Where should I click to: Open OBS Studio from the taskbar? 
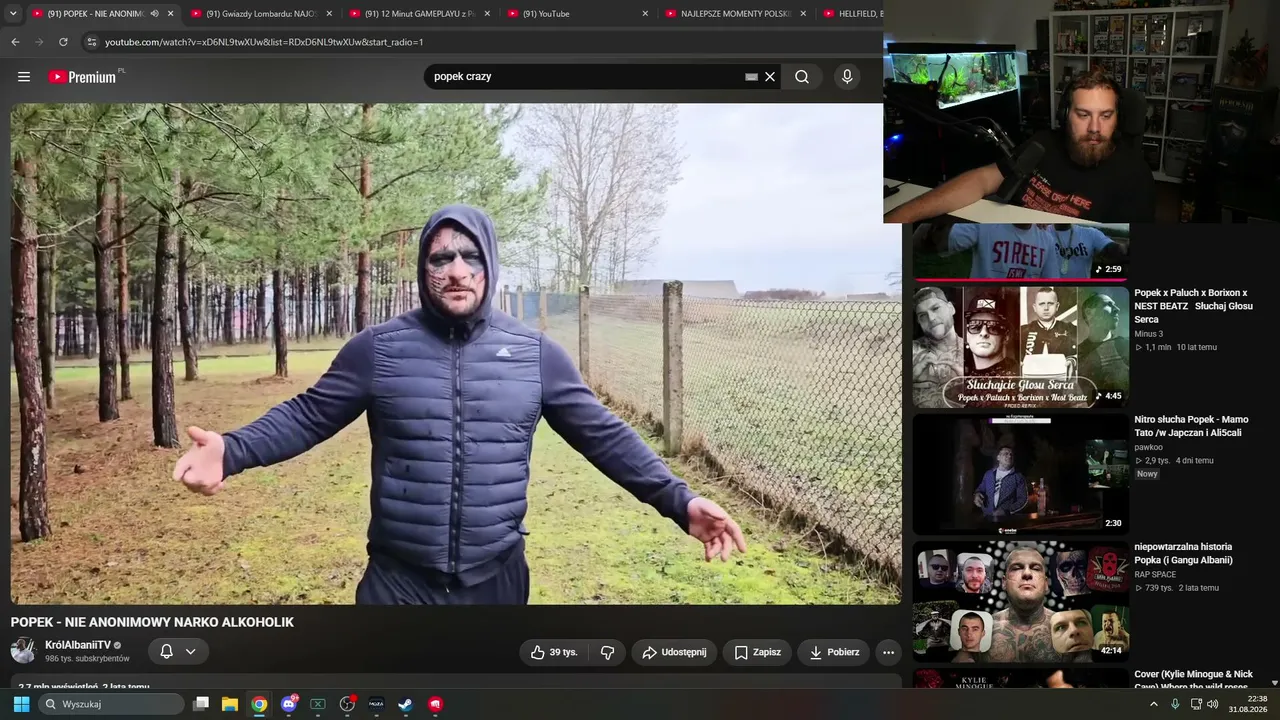point(347,704)
